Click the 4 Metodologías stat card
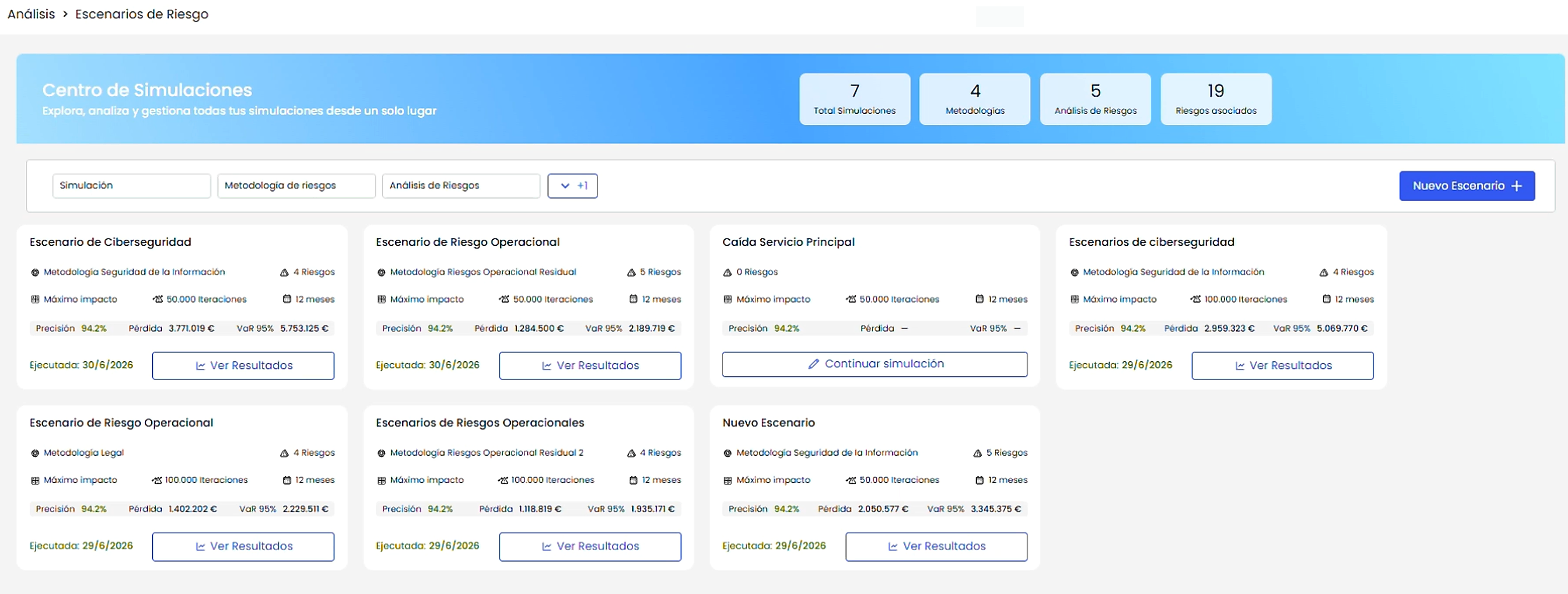The image size is (1568, 594). [x=975, y=99]
